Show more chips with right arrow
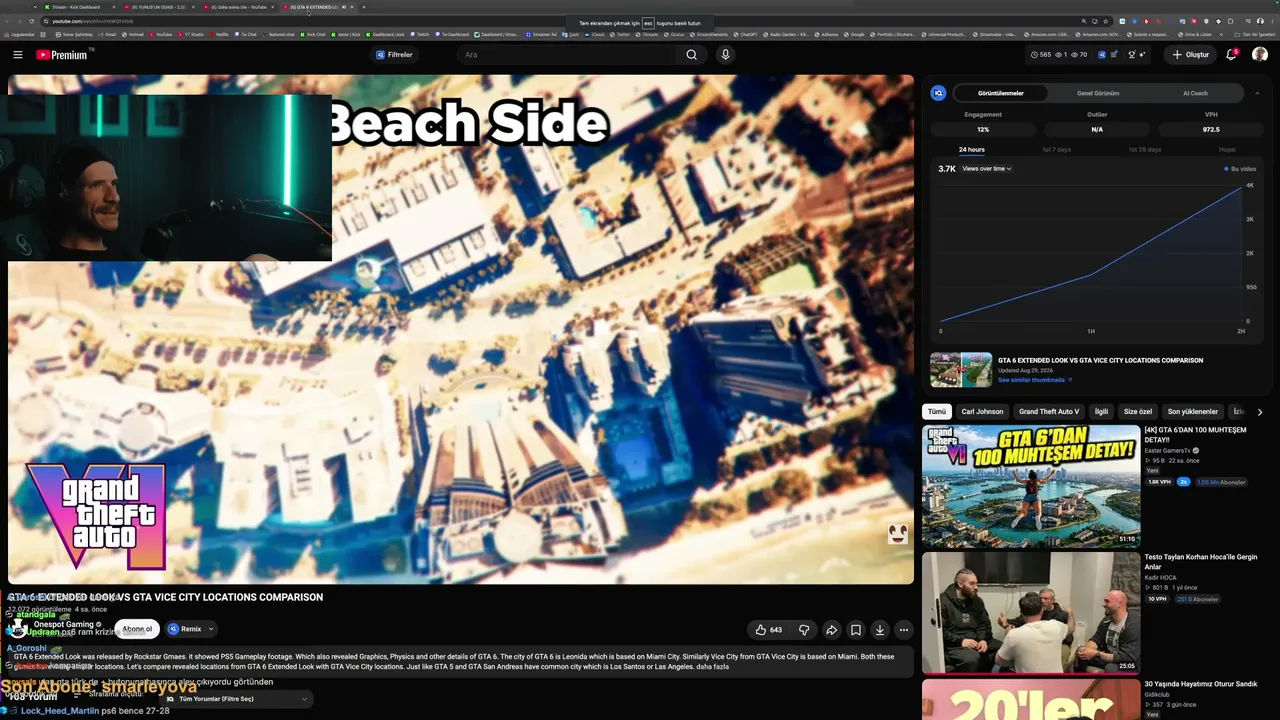This screenshot has height=720, width=1280. (1260, 411)
